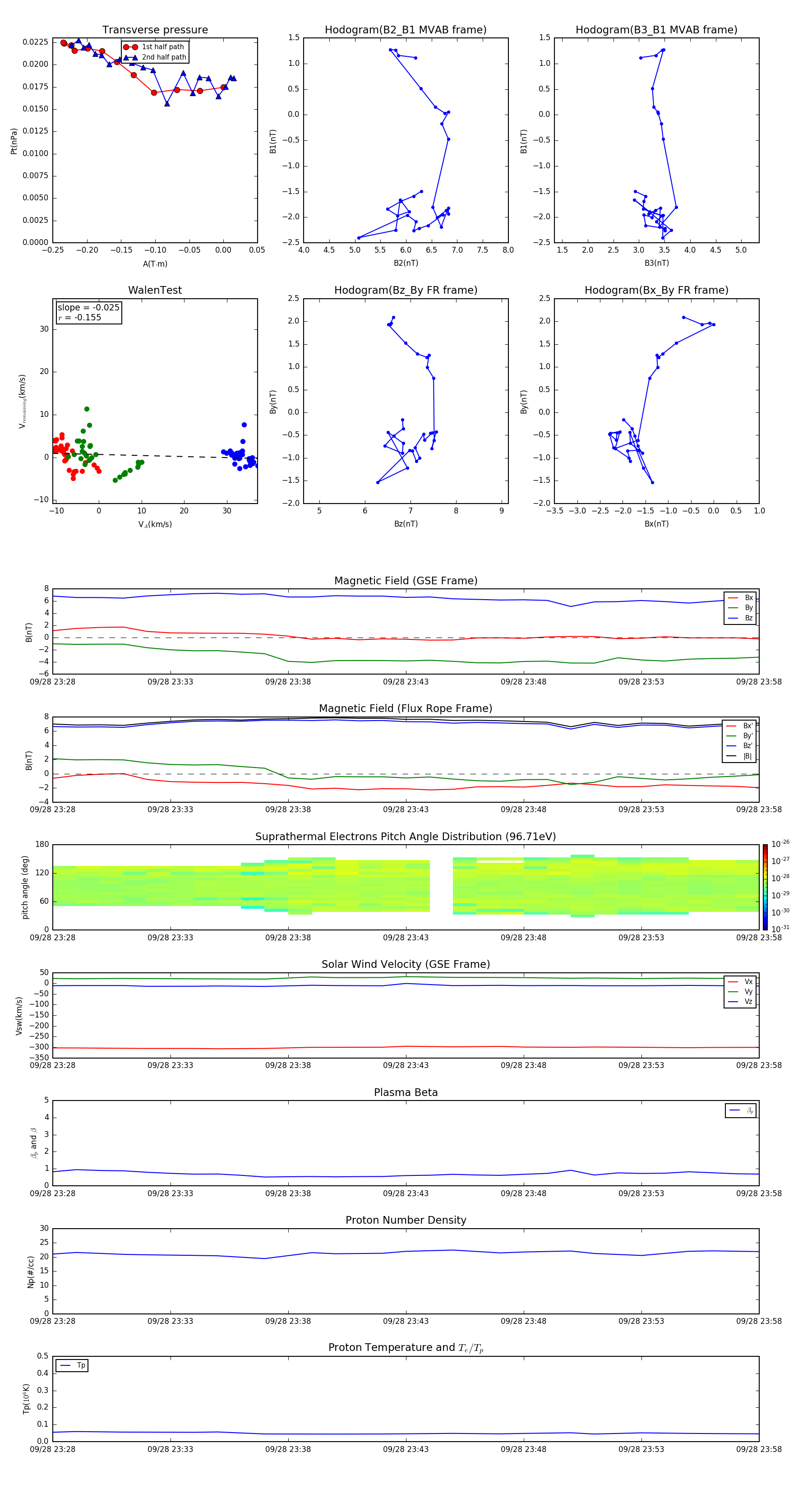Click the 'Vx' legend entry in velocity plot
The image size is (812, 1489).
pyautogui.click(x=740, y=982)
